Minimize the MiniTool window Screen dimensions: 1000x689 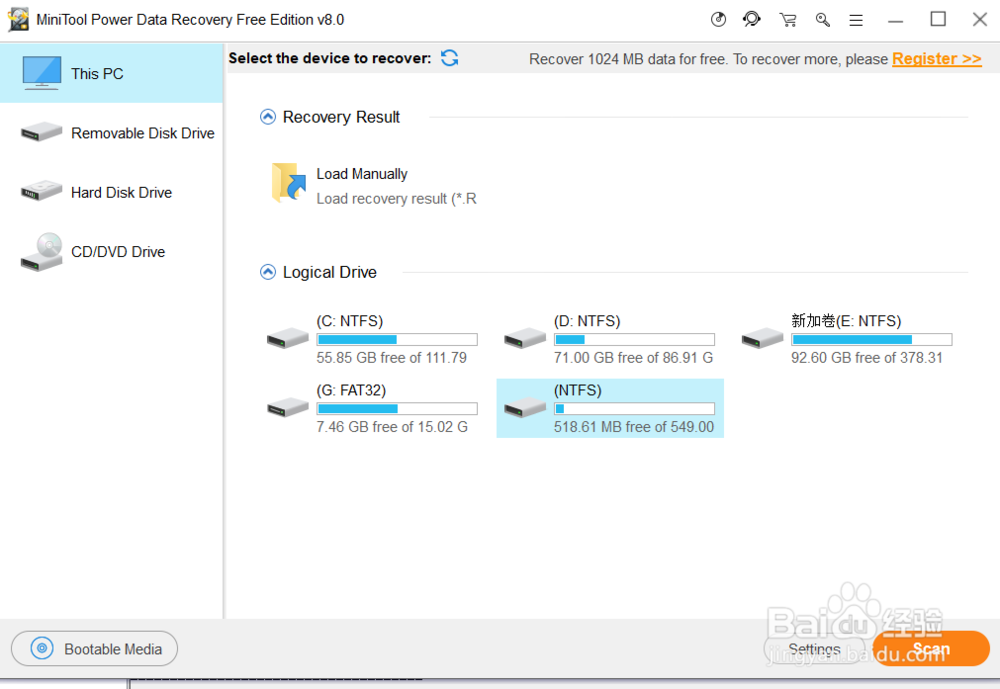pos(895,20)
